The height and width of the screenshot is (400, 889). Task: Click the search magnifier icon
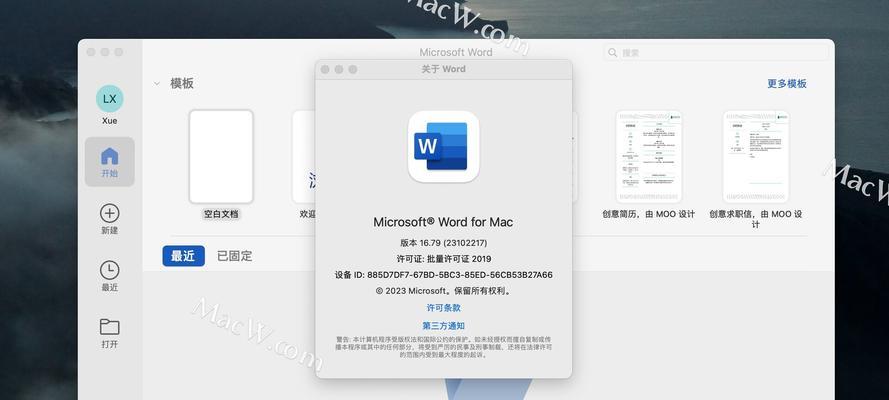pyautogui.click(x=612, y=53)
